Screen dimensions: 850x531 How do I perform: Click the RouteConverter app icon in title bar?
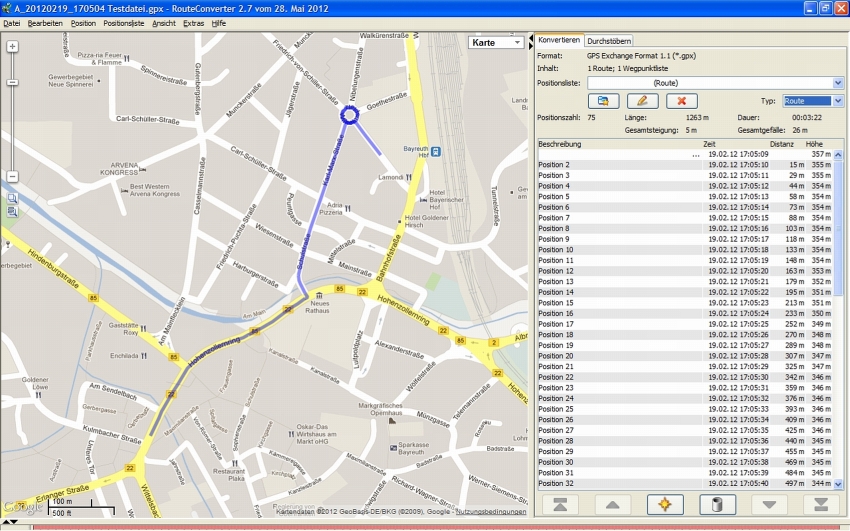(x=7, y=8)
